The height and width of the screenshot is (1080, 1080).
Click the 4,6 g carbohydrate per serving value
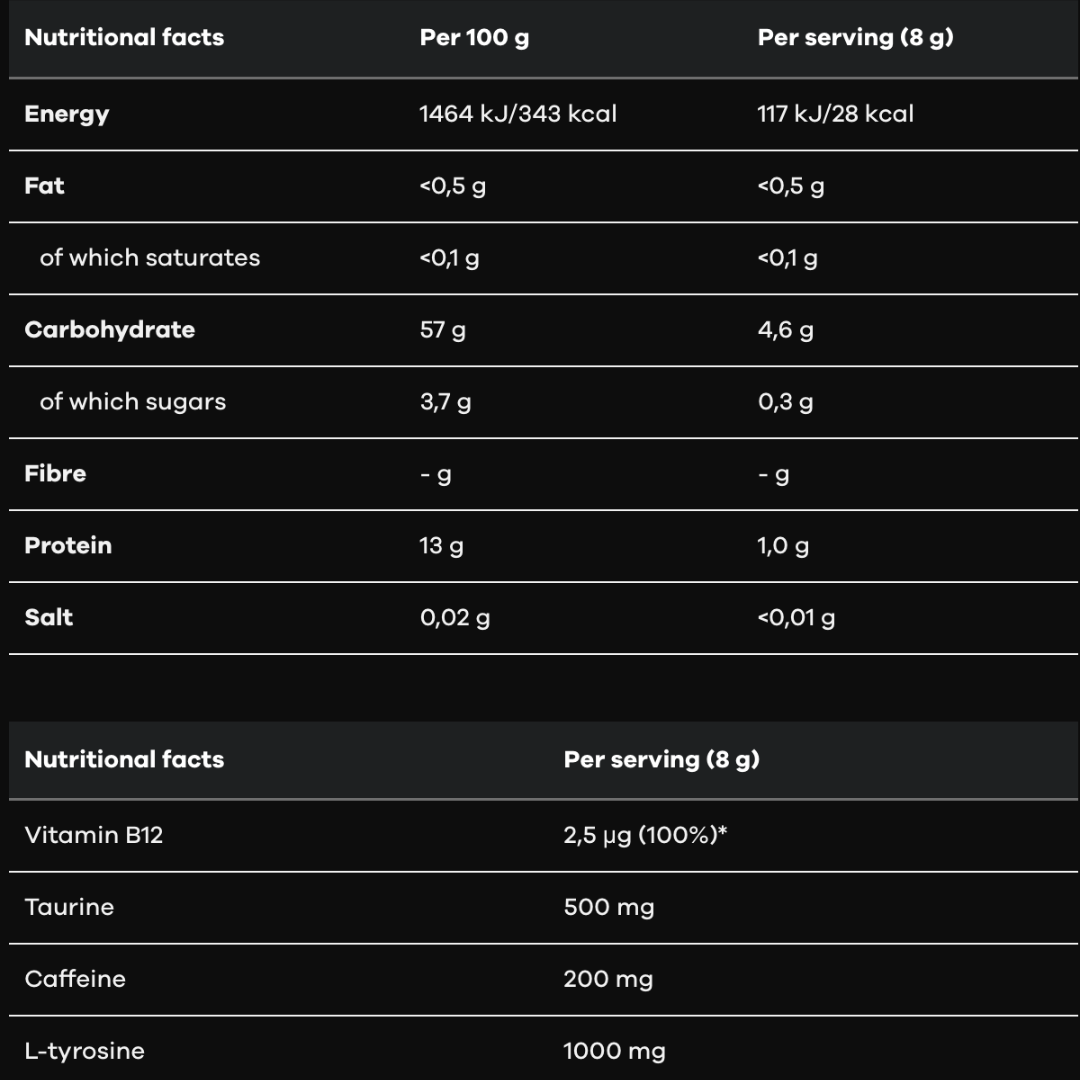coord(785,330)
